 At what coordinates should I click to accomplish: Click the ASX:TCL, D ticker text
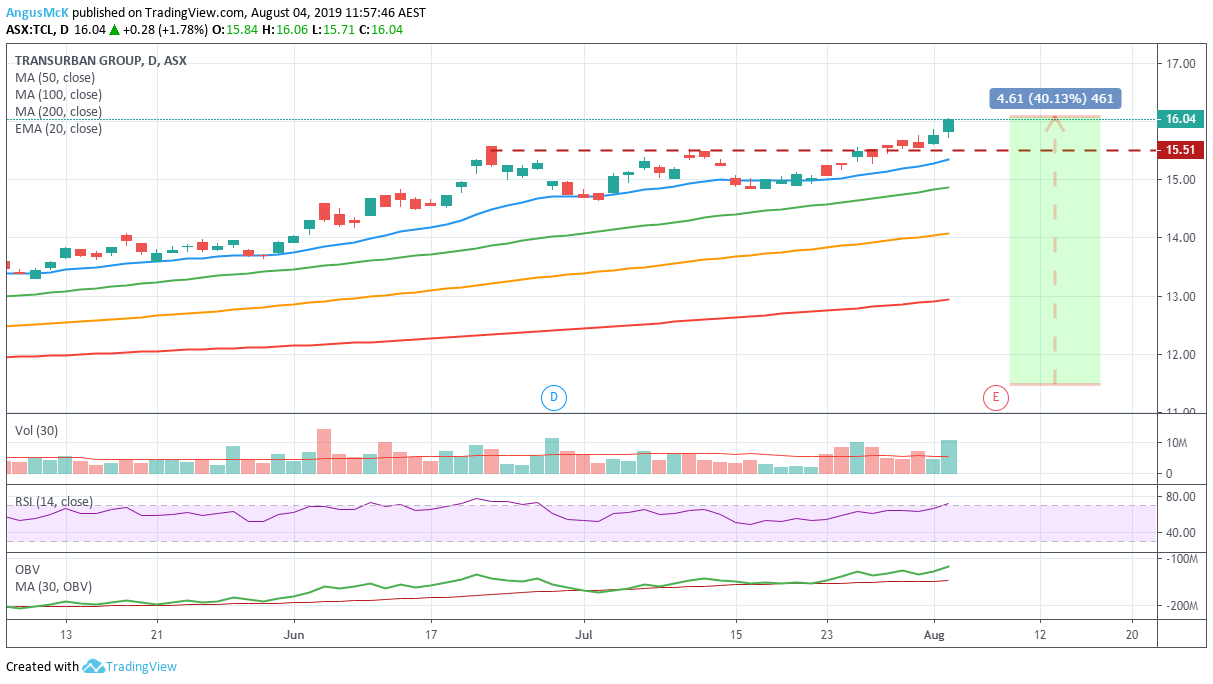click(x=38, y=30)
